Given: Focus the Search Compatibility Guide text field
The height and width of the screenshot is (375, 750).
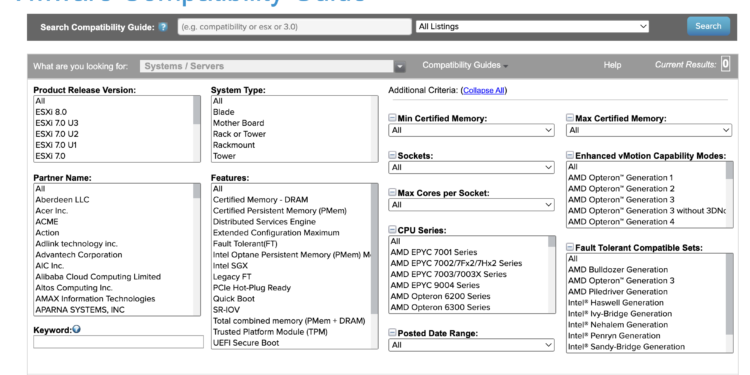Looking at the screenshot, I should 295,27.
